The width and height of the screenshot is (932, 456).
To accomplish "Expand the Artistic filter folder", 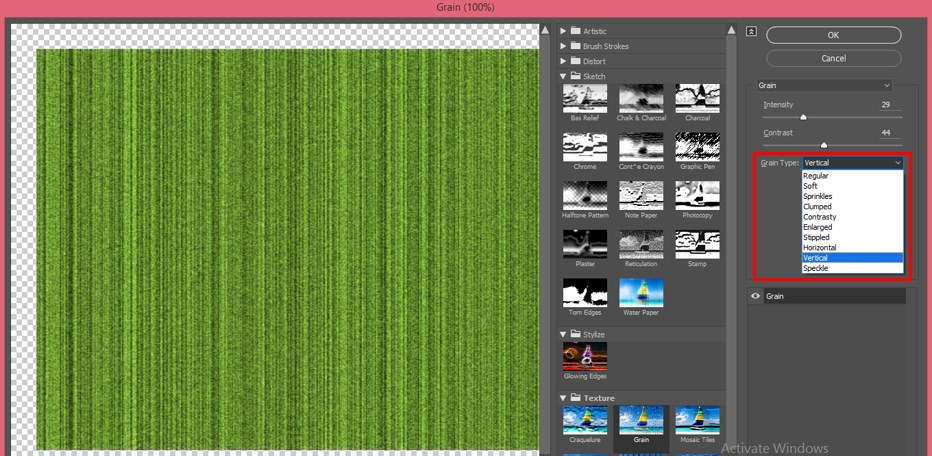I will [x=563, y=31].
